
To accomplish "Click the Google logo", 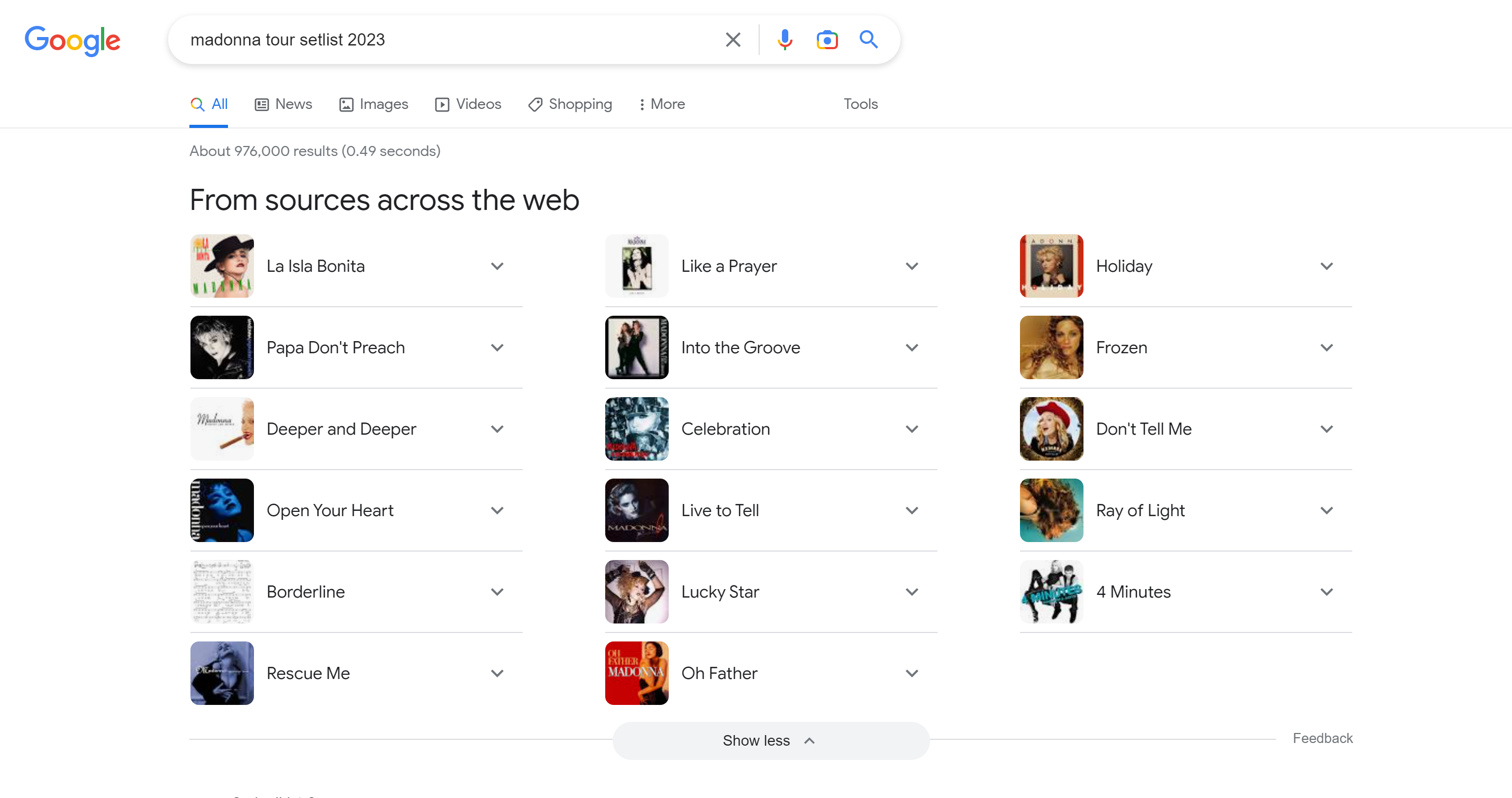I will (72, 41).
